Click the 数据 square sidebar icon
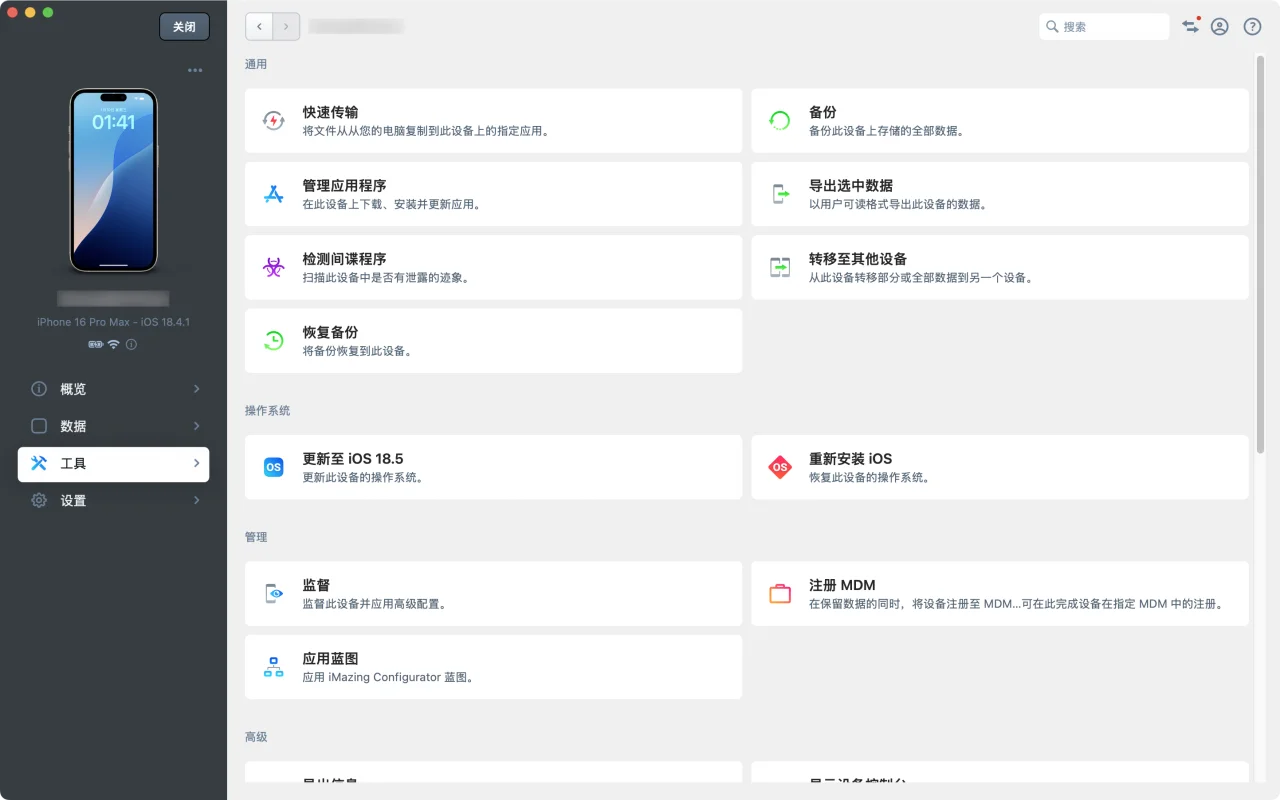The height and width of the screenshot is (800, 1280). coord(39,426)
